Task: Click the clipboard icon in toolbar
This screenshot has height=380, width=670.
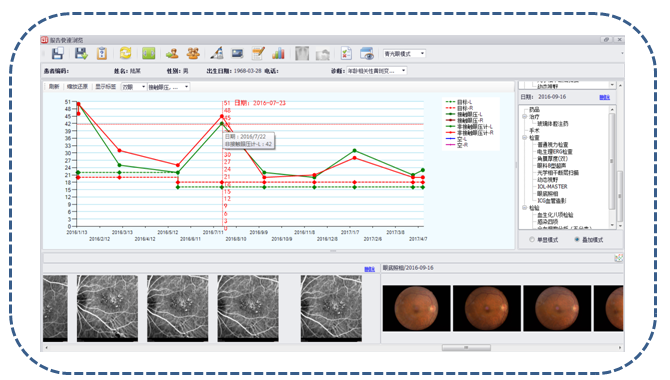Action: 102,53
